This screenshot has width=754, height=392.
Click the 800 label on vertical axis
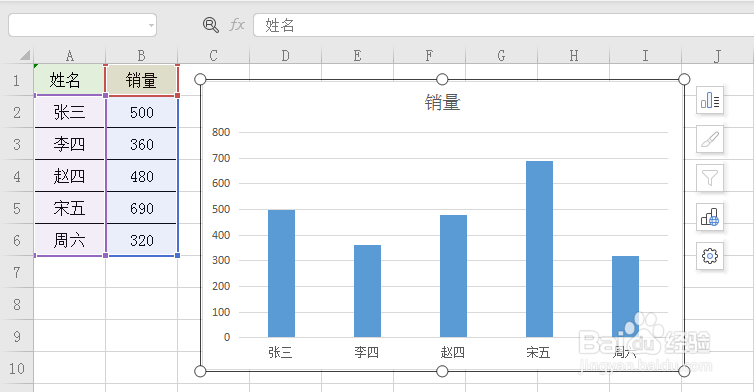pyautogui.click(x=221, y=132)
